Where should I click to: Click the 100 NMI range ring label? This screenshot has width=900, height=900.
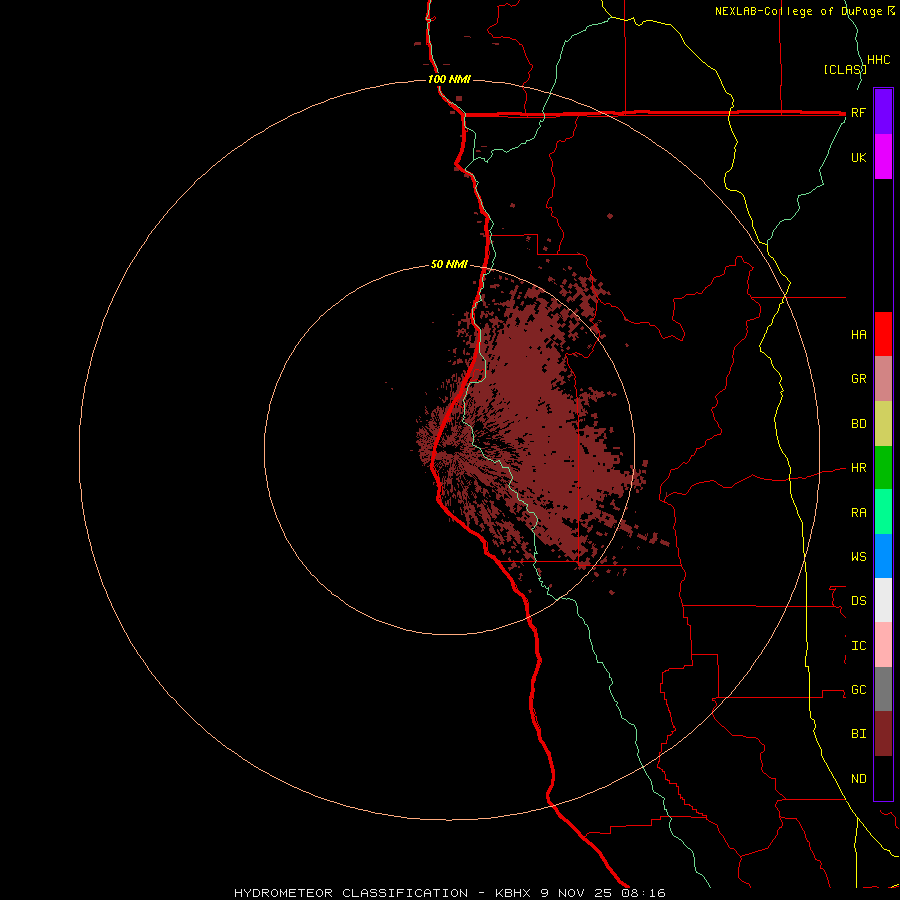coord(449,79)
